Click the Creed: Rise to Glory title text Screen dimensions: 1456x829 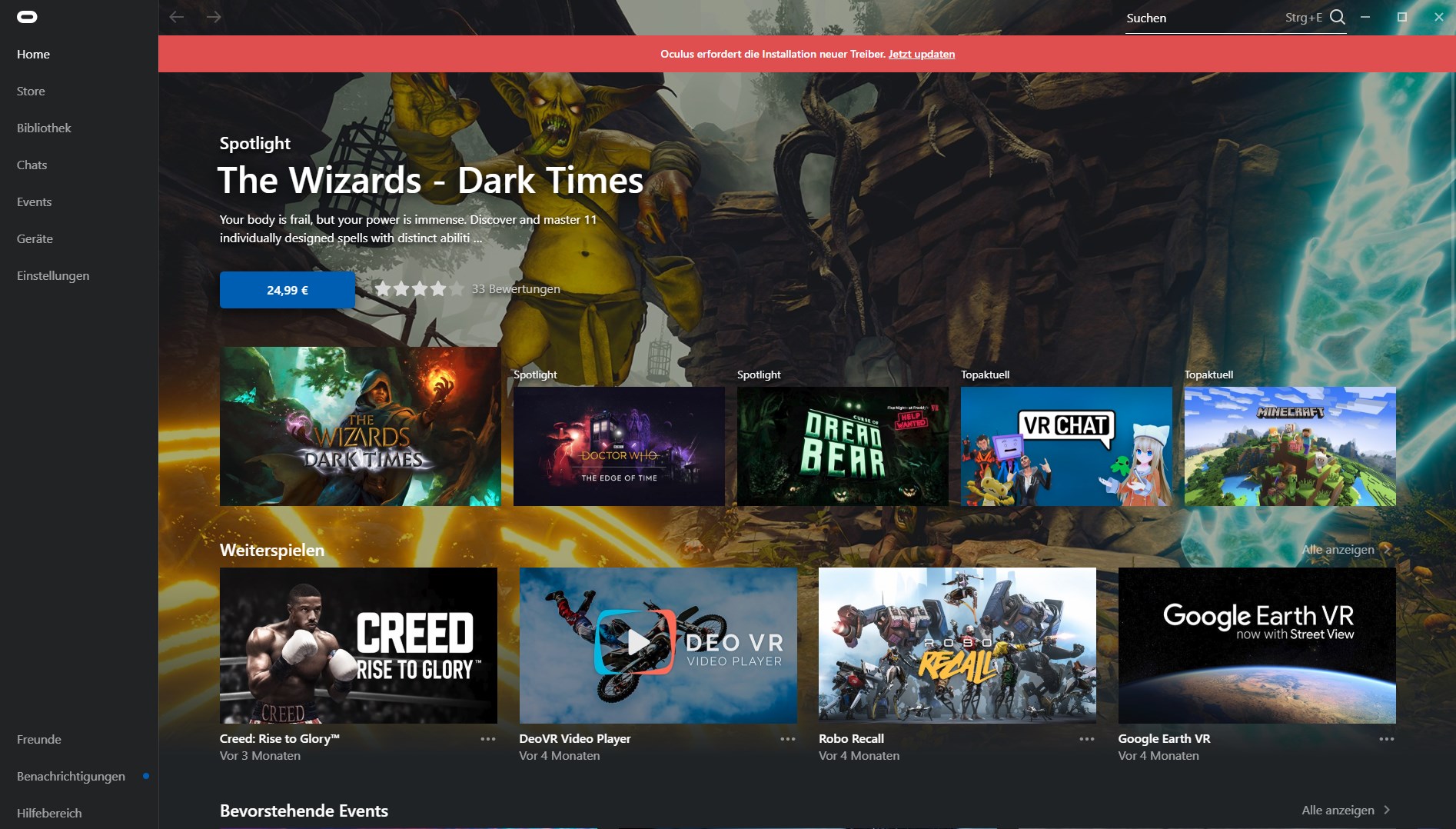279,738
